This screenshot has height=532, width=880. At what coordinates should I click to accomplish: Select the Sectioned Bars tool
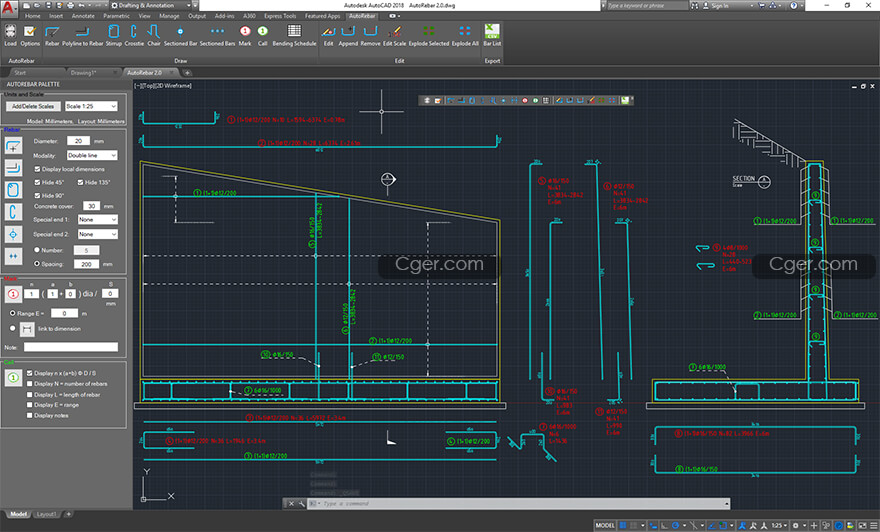point(217,35)
